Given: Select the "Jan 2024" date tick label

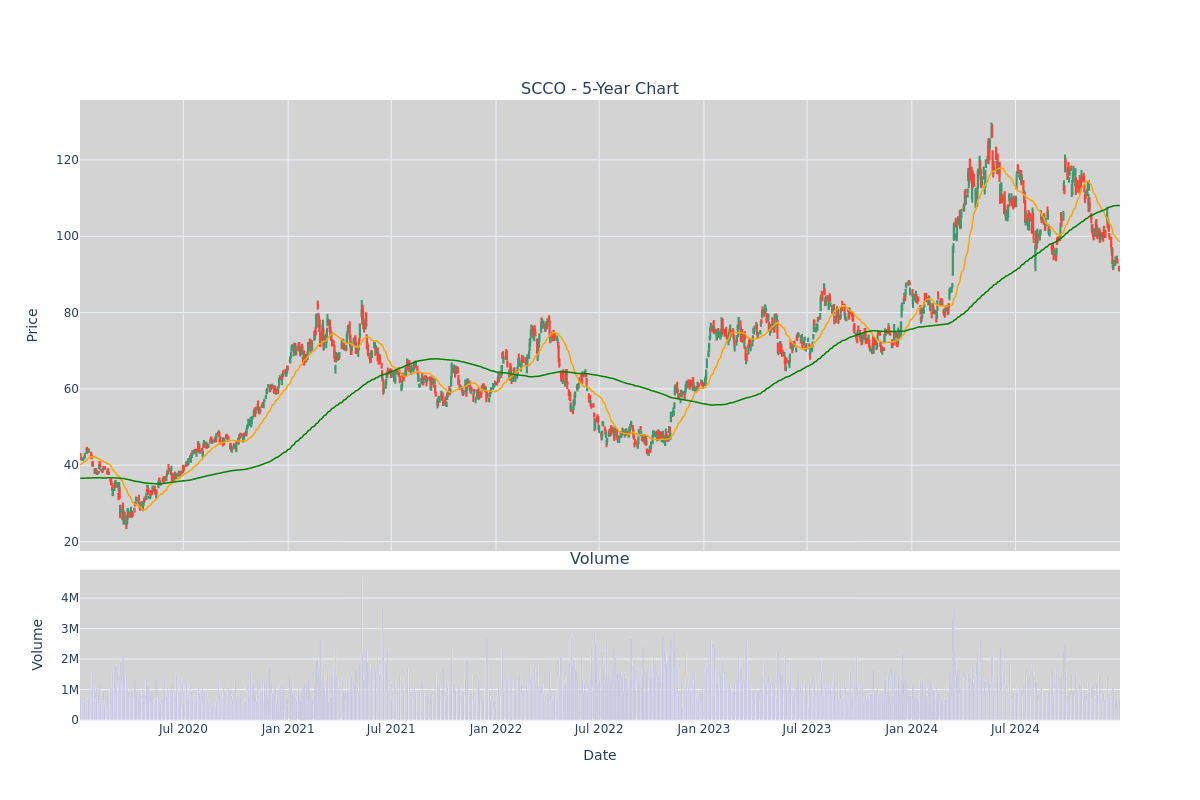Looking at the screenshot, I should click(x=911, y=729).
